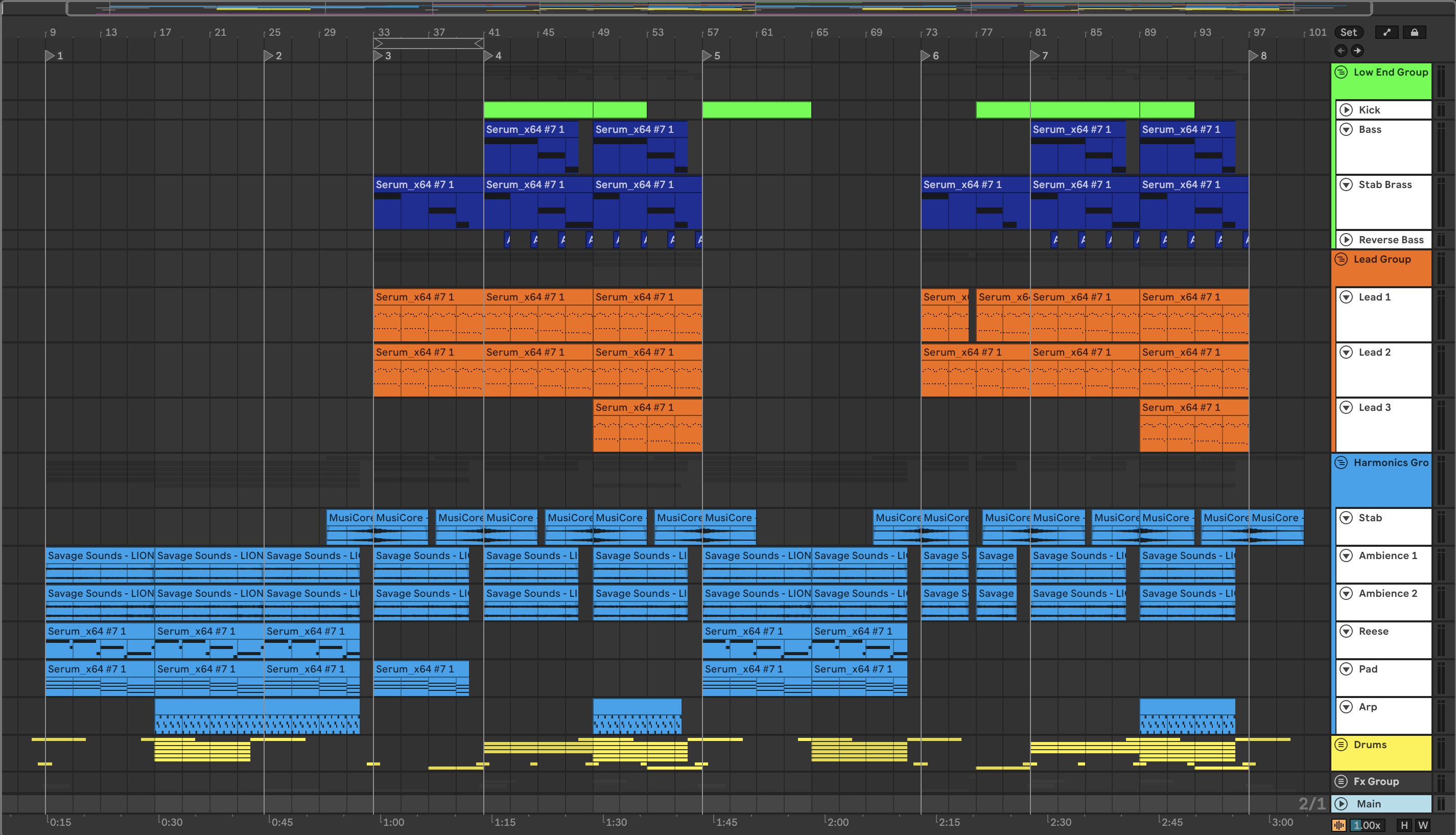Screen dimensions: 1456x835
Task: Collapse the Low End Group
Action: pyautogui.click(x=1341, y=72)
